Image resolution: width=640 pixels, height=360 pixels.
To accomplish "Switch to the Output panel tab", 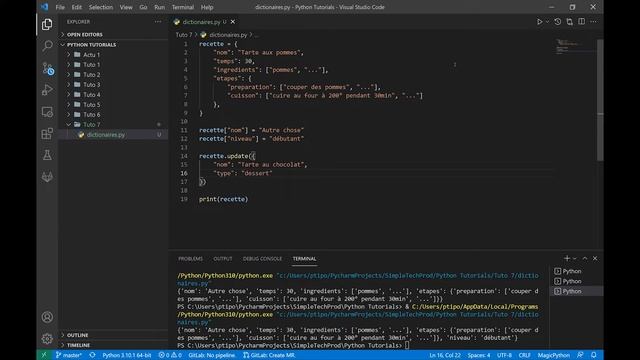I will point(222,259).
